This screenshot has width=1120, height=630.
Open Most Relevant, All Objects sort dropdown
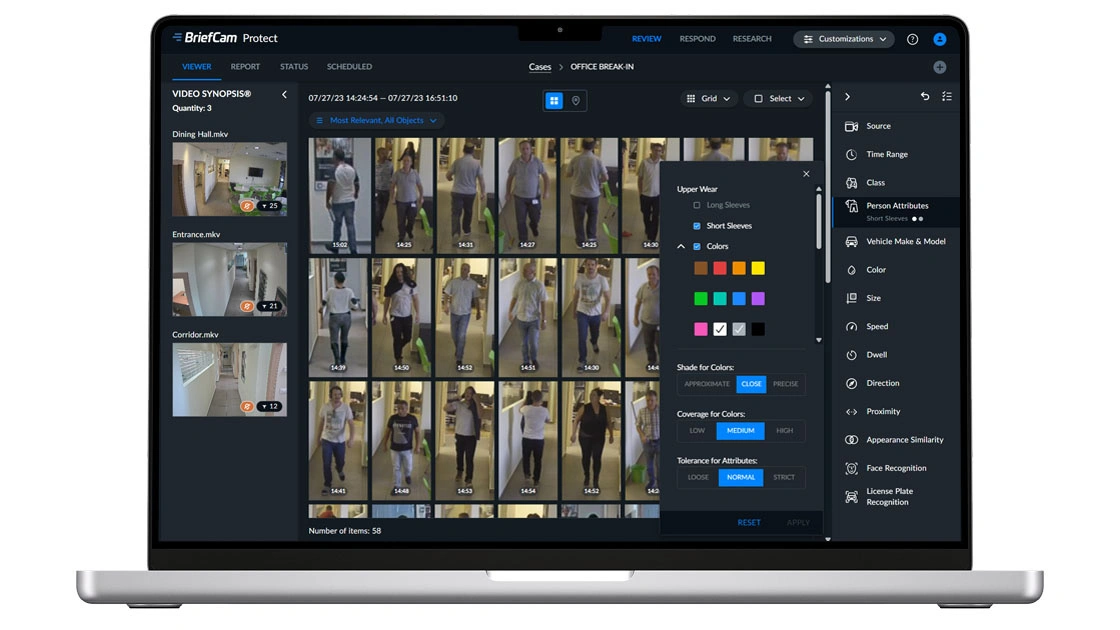click(x=376, y=120)
